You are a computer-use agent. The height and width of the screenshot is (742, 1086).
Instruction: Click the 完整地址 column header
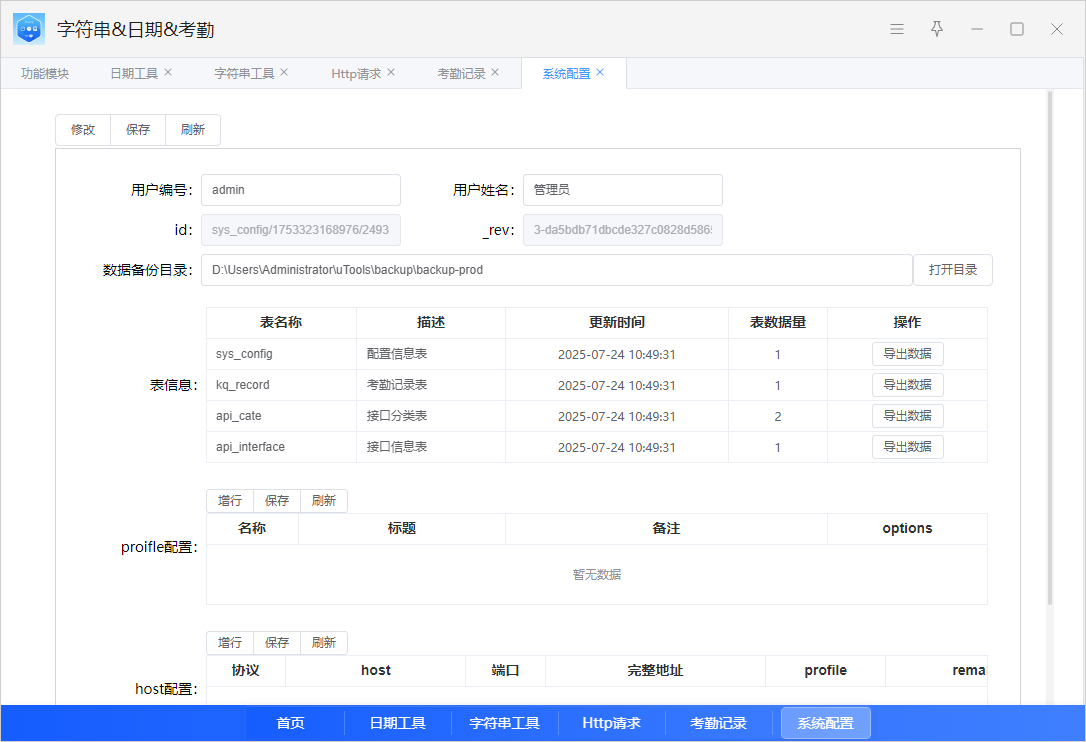tap(655, 671)
